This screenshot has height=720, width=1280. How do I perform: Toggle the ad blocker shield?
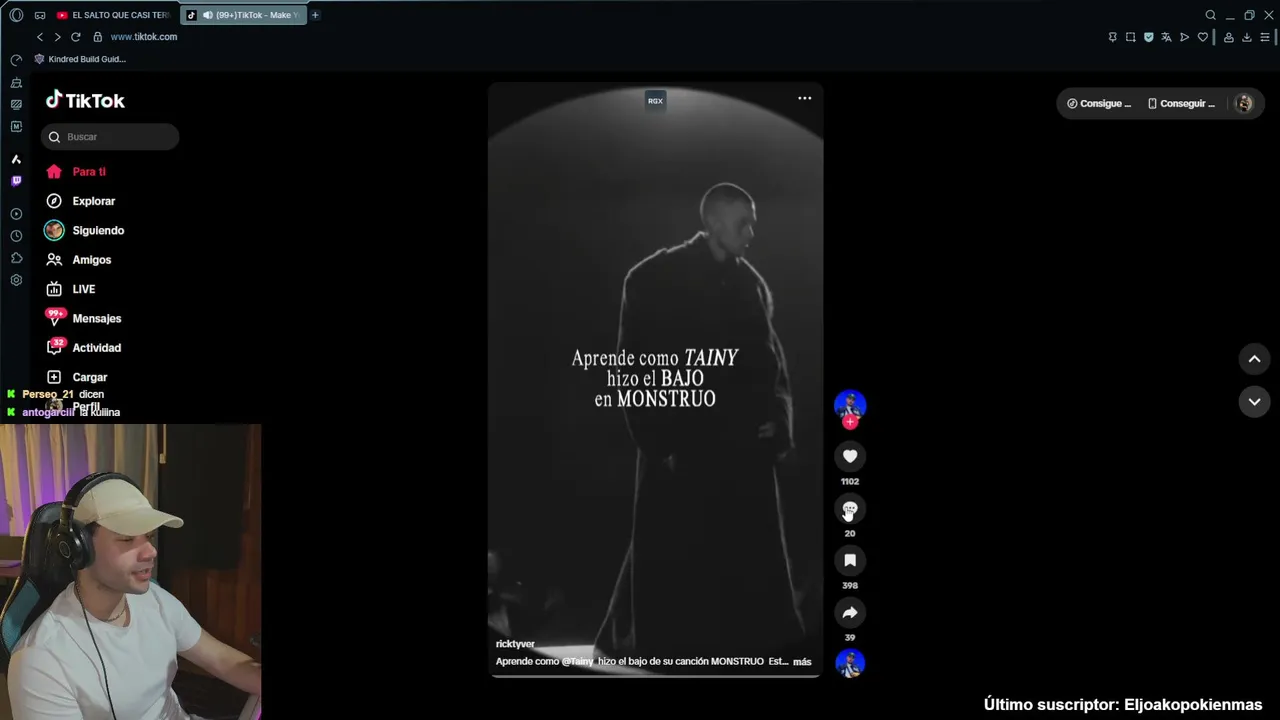pyautogui.click(x=1148, y=37)
